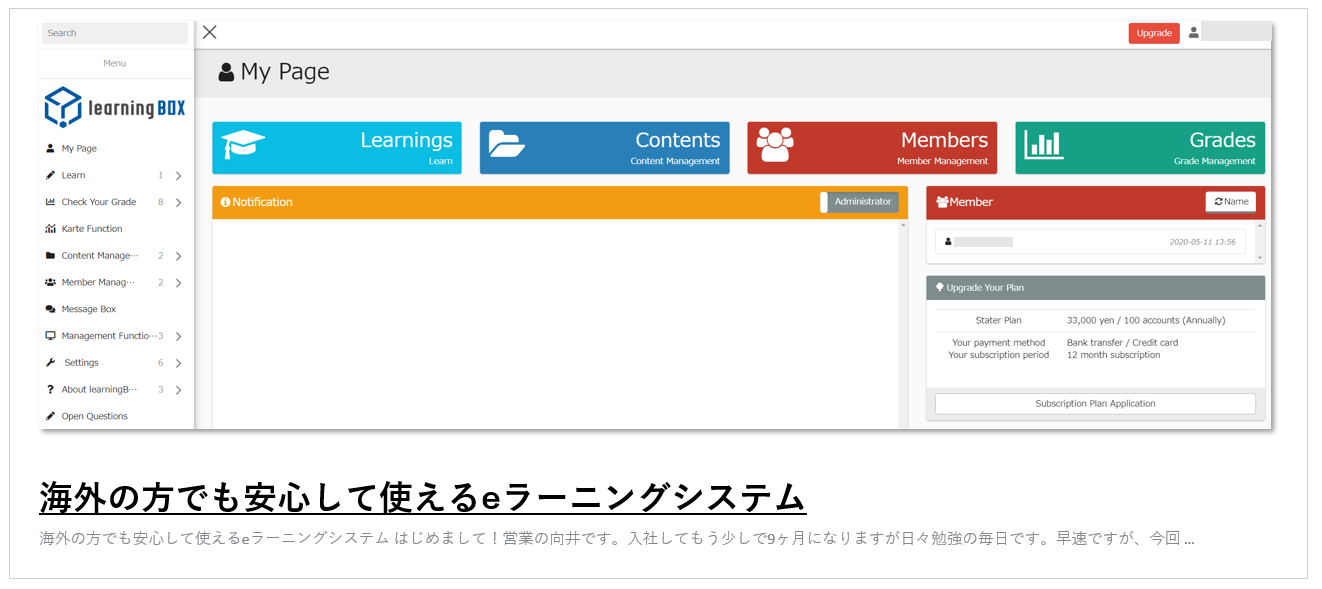Viewport: 1322px width, 589px height.
Task: Open Message Box from the sidebar
Action: 88,309
